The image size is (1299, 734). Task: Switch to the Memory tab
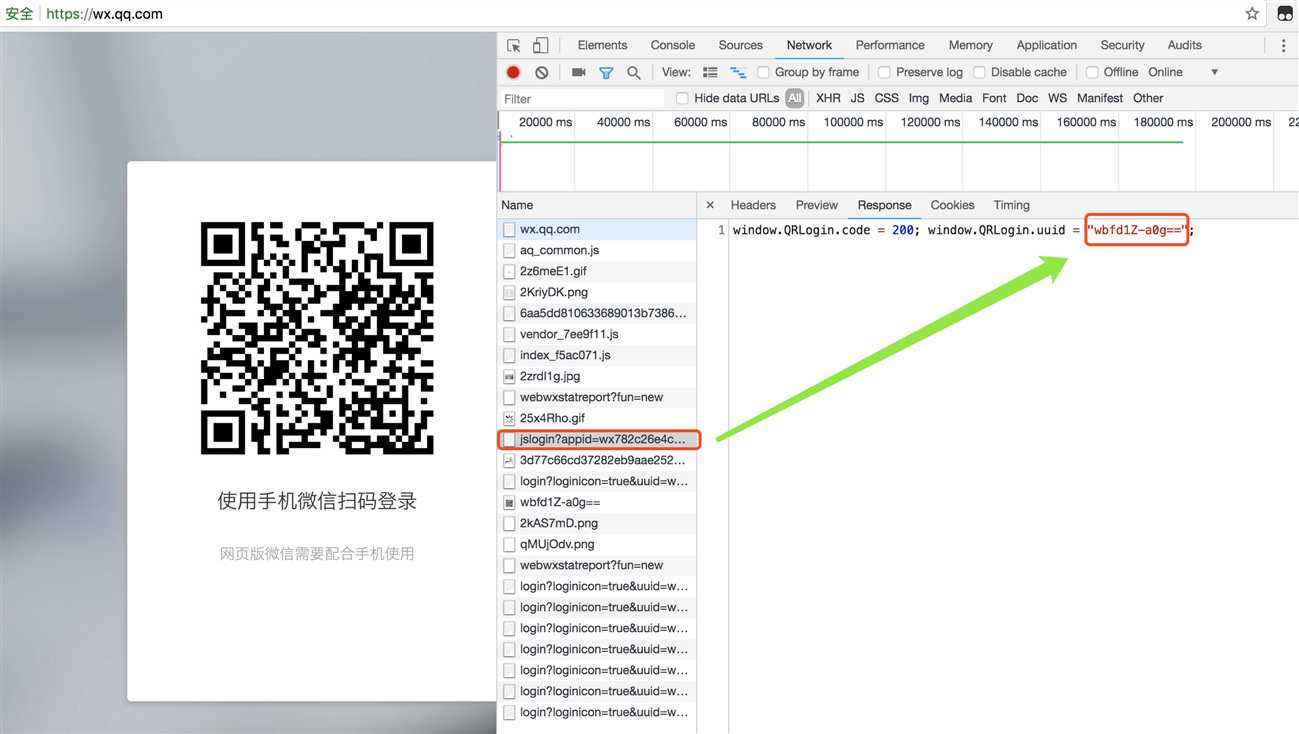(x=971, y=45)
